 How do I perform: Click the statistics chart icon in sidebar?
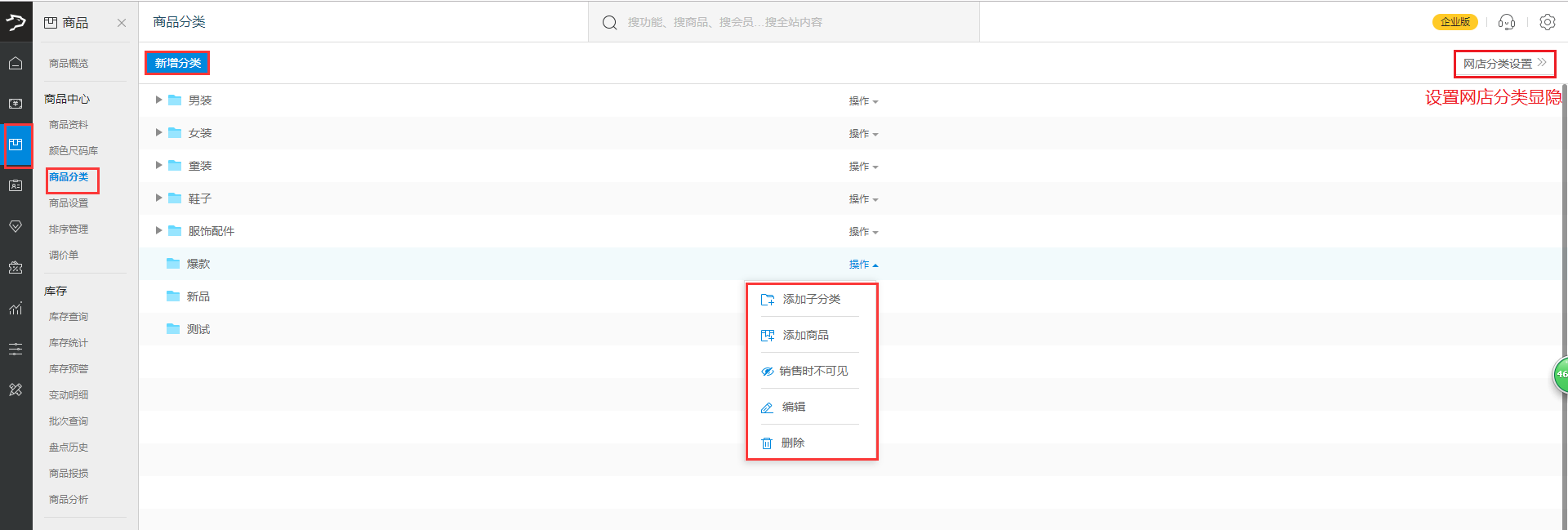coord(16,308)
